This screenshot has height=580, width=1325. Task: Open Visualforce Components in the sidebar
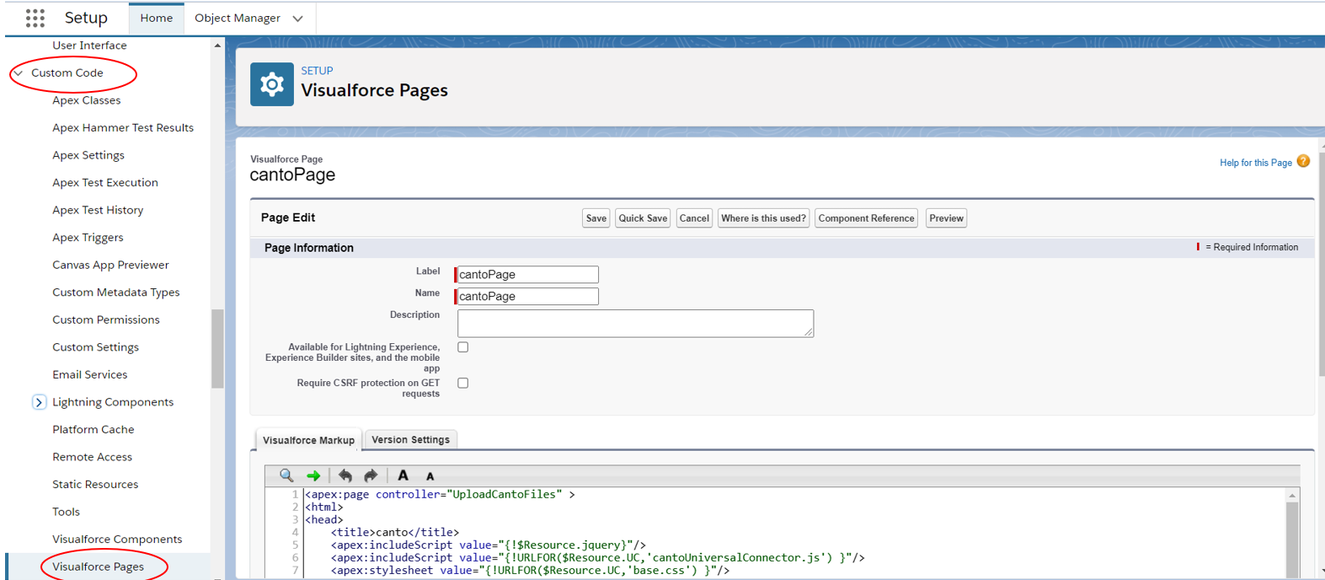pyautogui.click(x=117, y=539)
